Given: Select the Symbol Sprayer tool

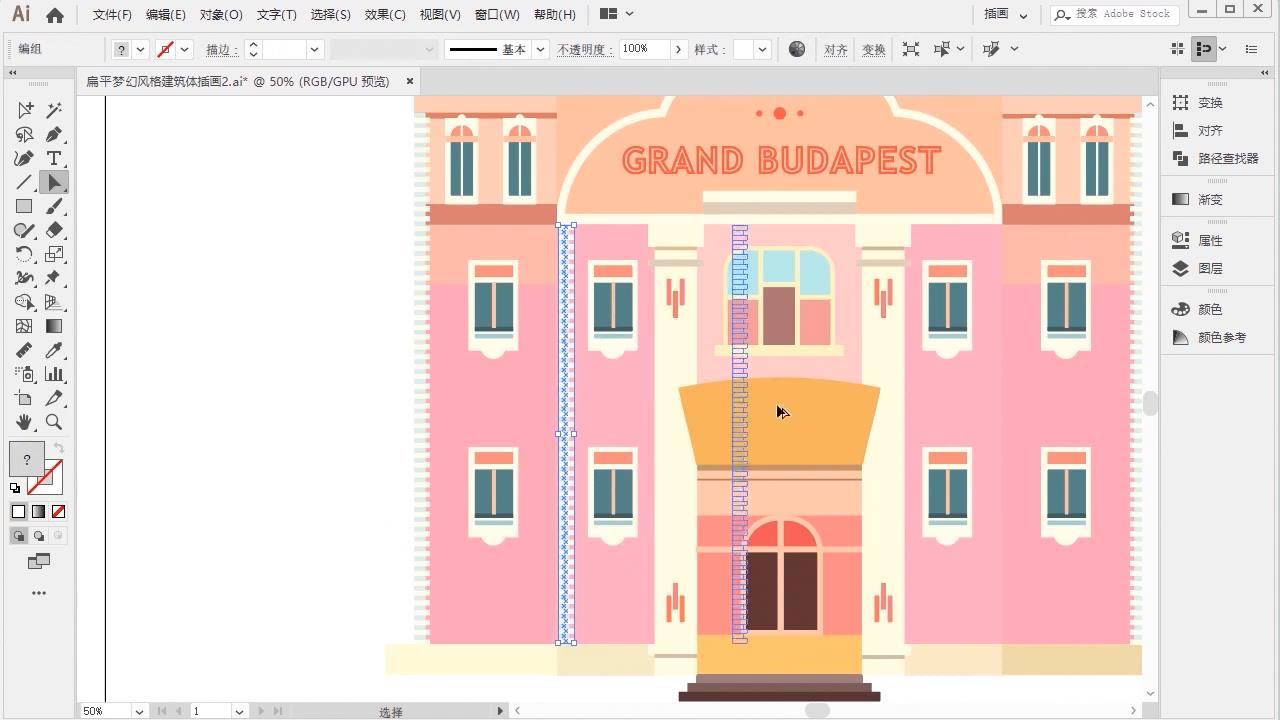Looking at the screenshot, I should (25, 374).
